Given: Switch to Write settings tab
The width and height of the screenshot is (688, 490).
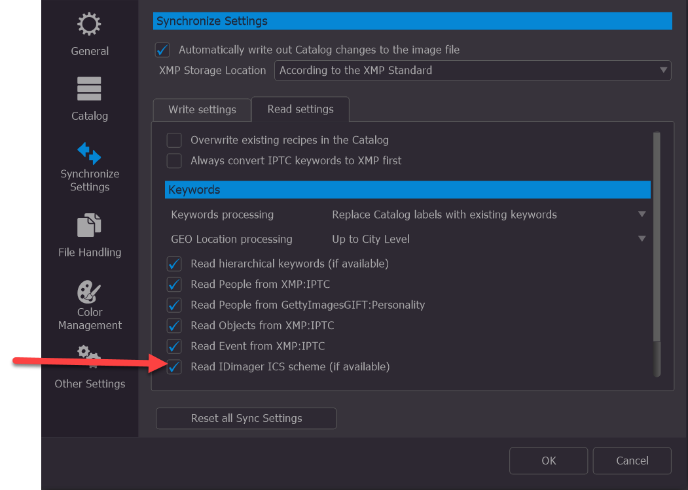Looking at the screenshot, I should (x=202, y=110).
